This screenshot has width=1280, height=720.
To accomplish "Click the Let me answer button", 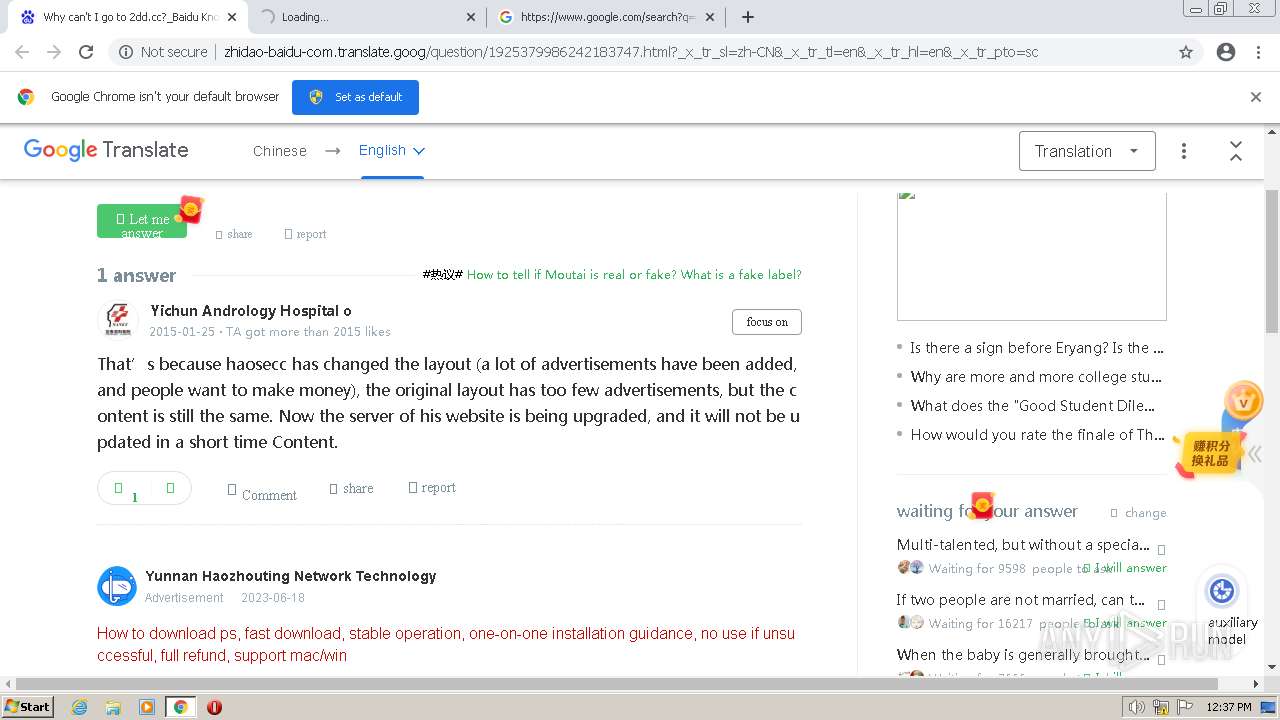I will (142, 221).
